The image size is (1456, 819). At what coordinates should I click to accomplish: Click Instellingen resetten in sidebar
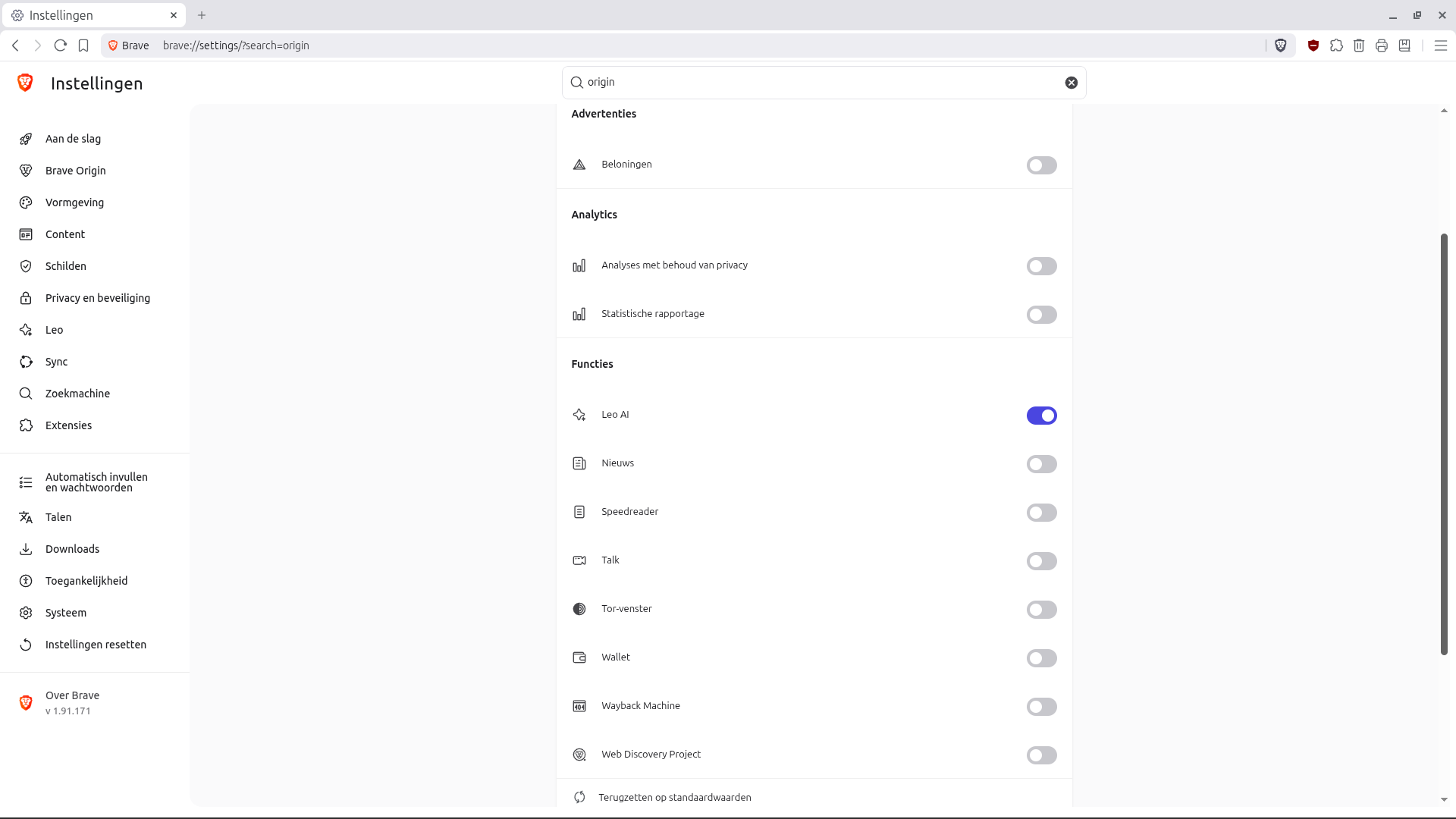(x=94, y=645)
